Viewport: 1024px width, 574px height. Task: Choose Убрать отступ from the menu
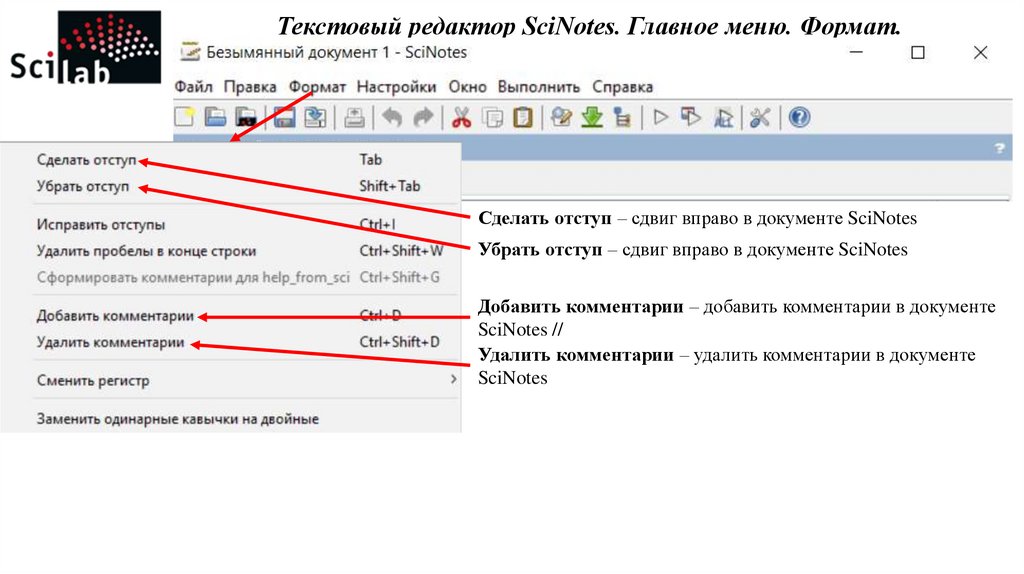[x=83, y=186]
